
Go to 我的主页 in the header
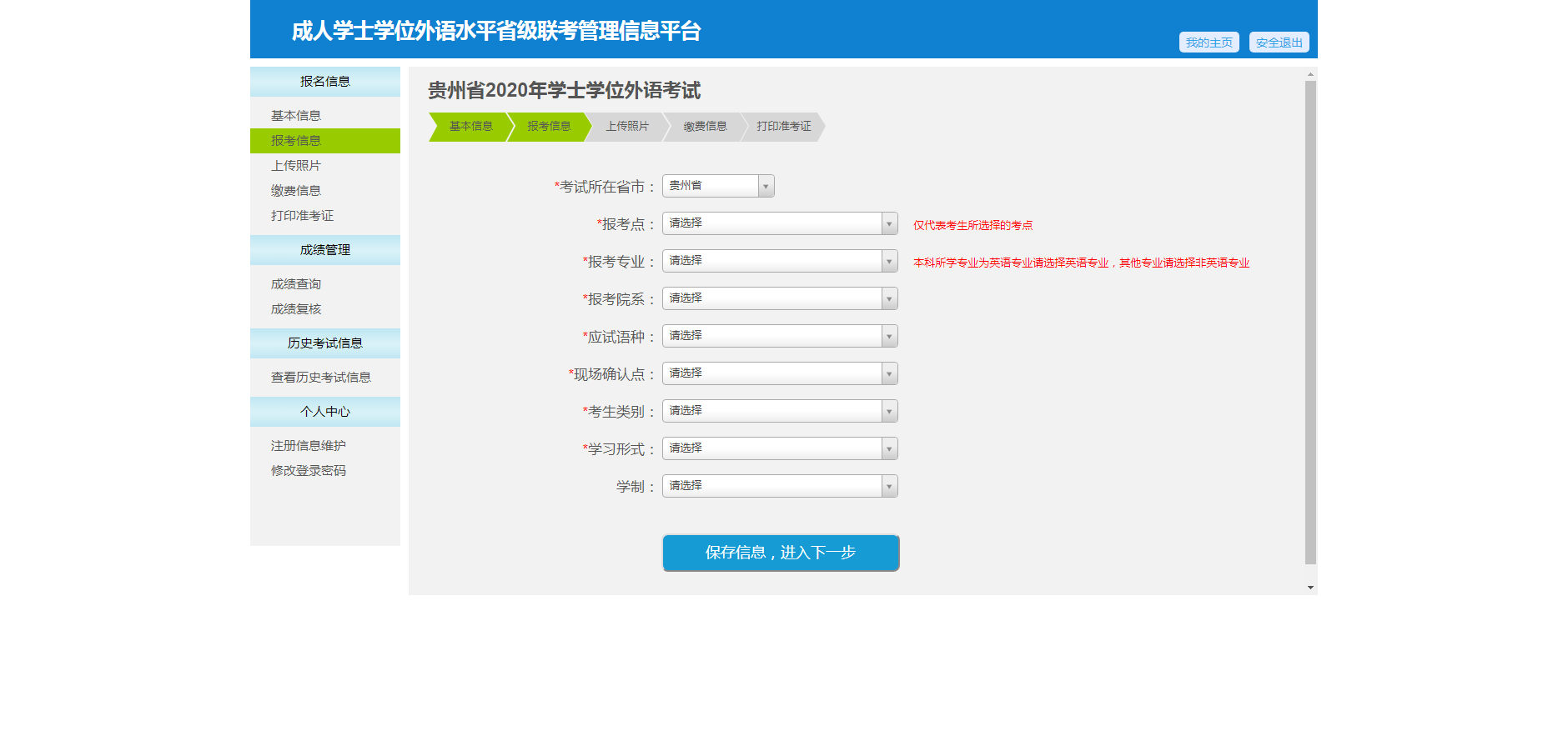pyautogui.click(x=1209, y=43)
